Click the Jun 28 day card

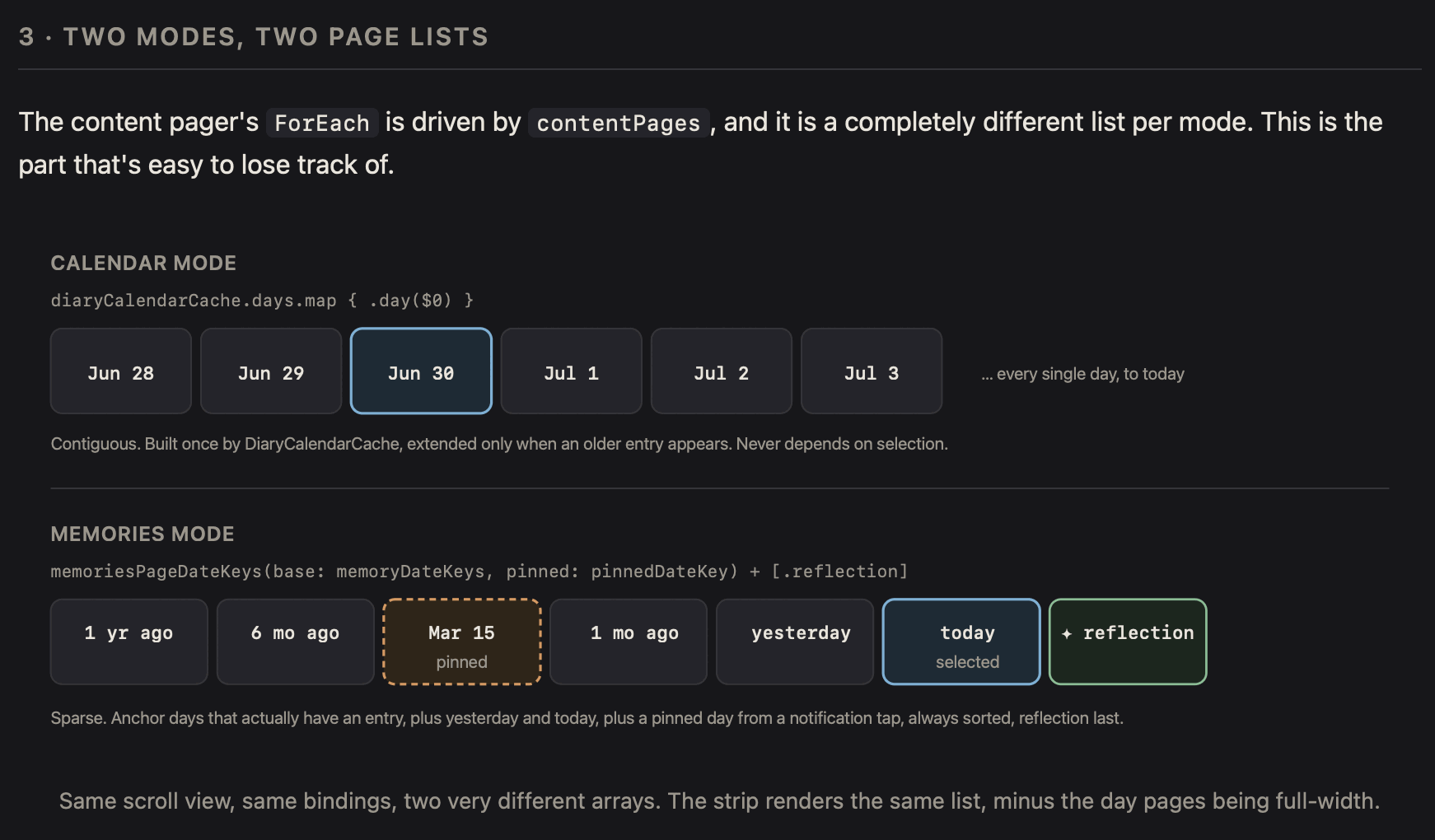121,371
